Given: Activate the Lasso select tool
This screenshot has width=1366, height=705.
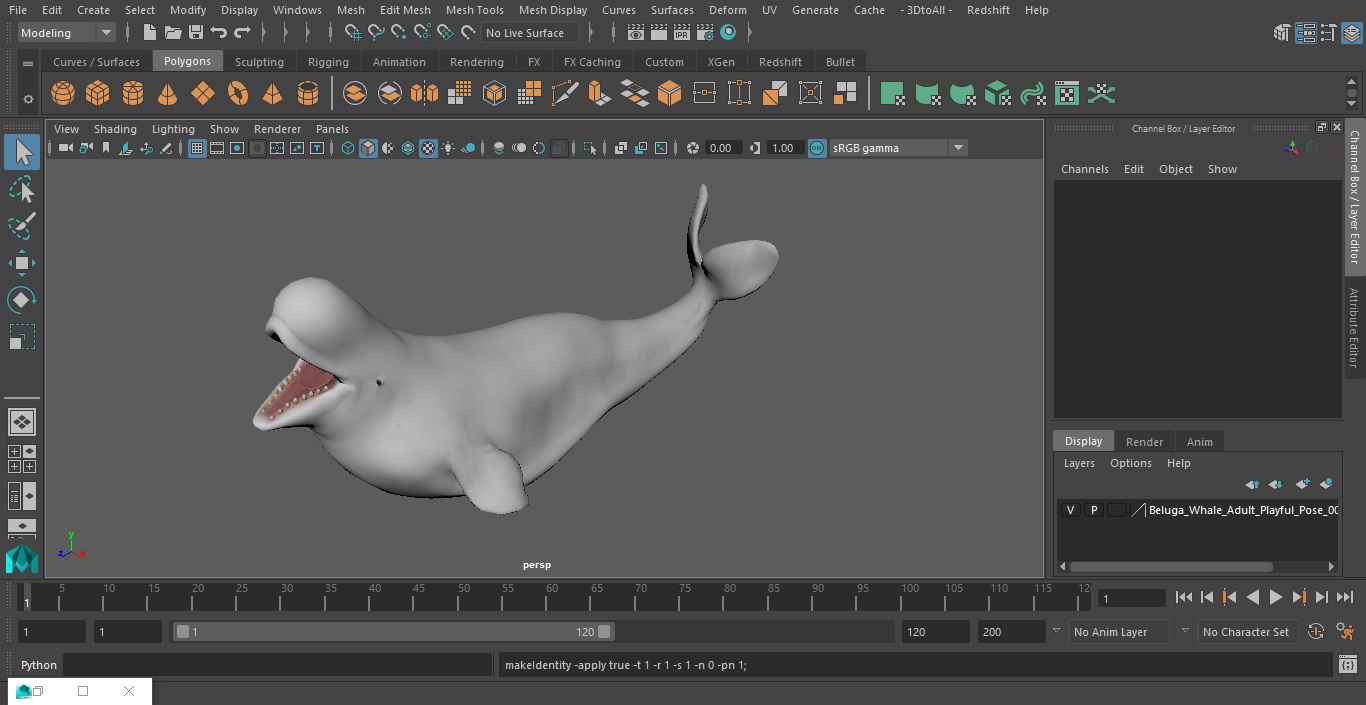Looking at the screenshot, I should [22, 189].
